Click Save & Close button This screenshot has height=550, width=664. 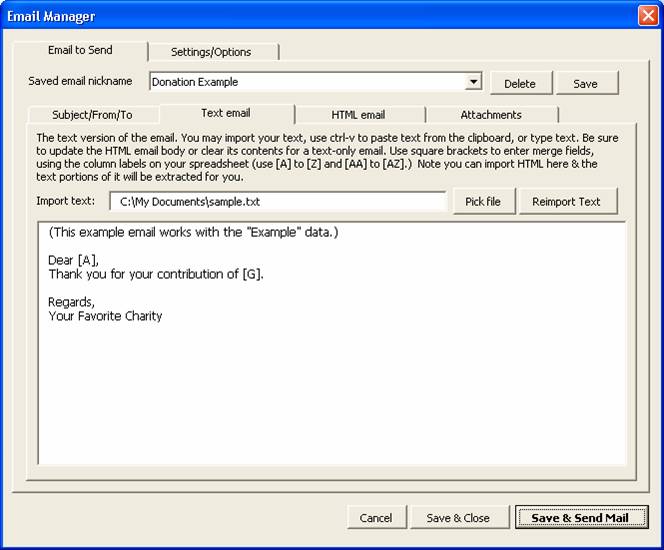click(x=459, y=518)
